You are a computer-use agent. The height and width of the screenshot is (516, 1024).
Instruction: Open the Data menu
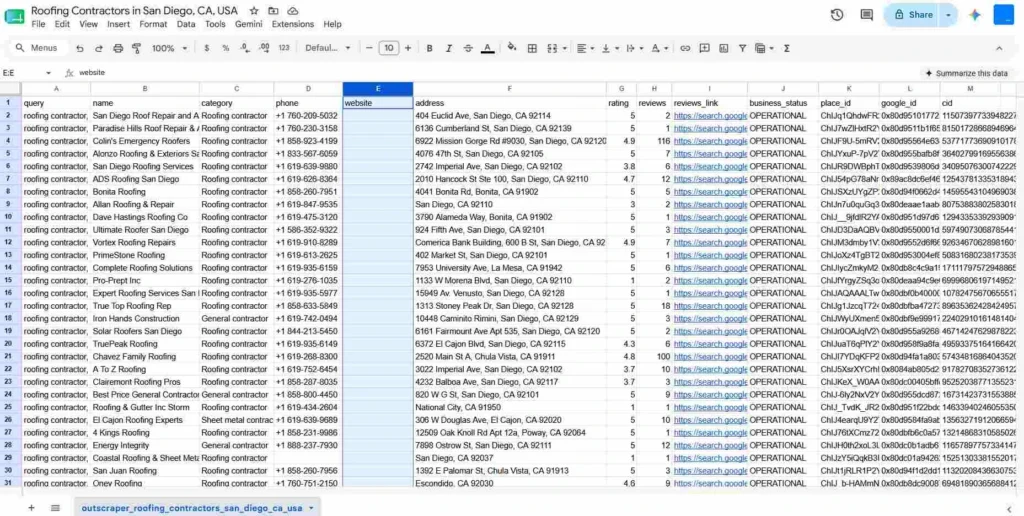186,24
